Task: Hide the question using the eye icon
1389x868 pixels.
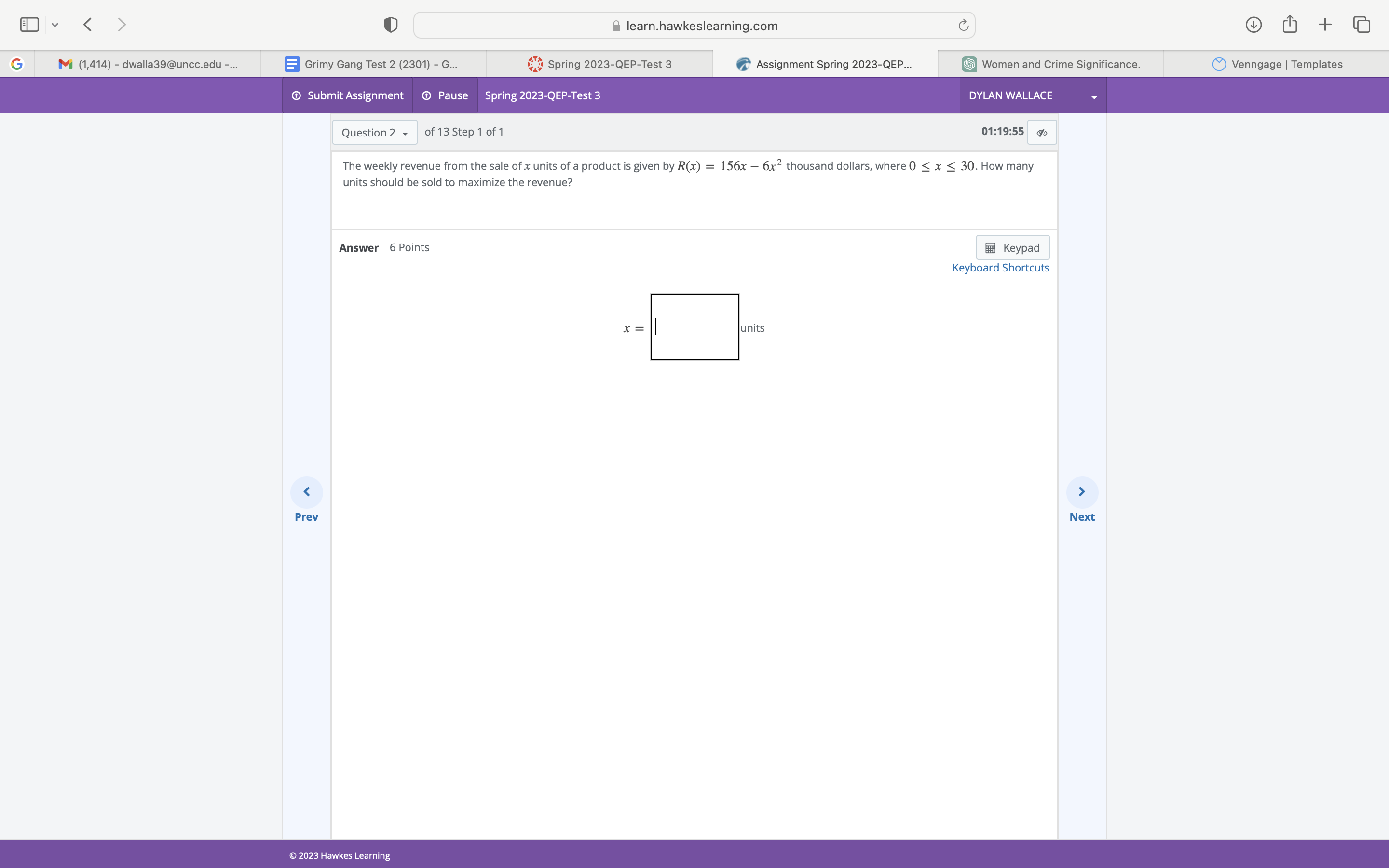Action: [x=1041, y=132]
